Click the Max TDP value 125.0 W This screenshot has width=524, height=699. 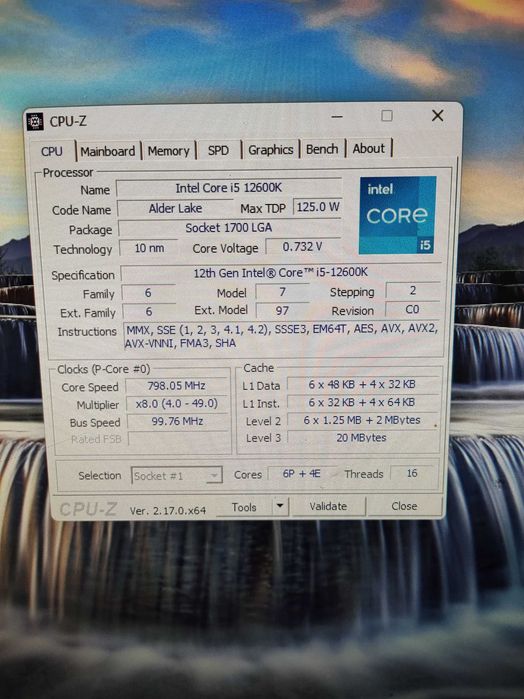point(318,207)
